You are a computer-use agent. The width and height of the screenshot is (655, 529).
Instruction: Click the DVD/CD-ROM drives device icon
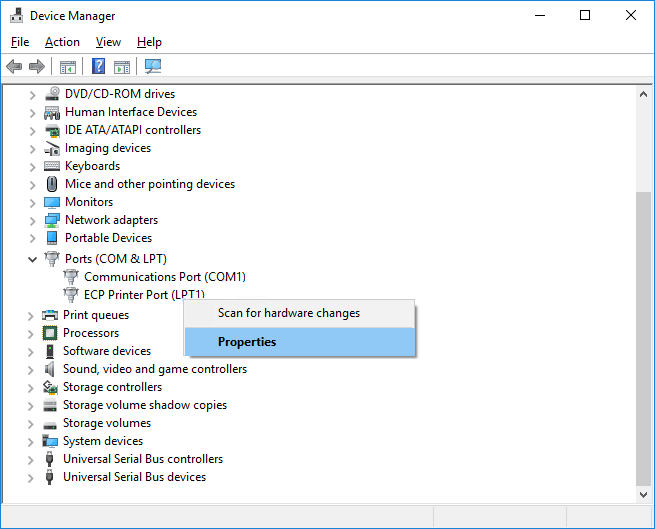point(52,94)
